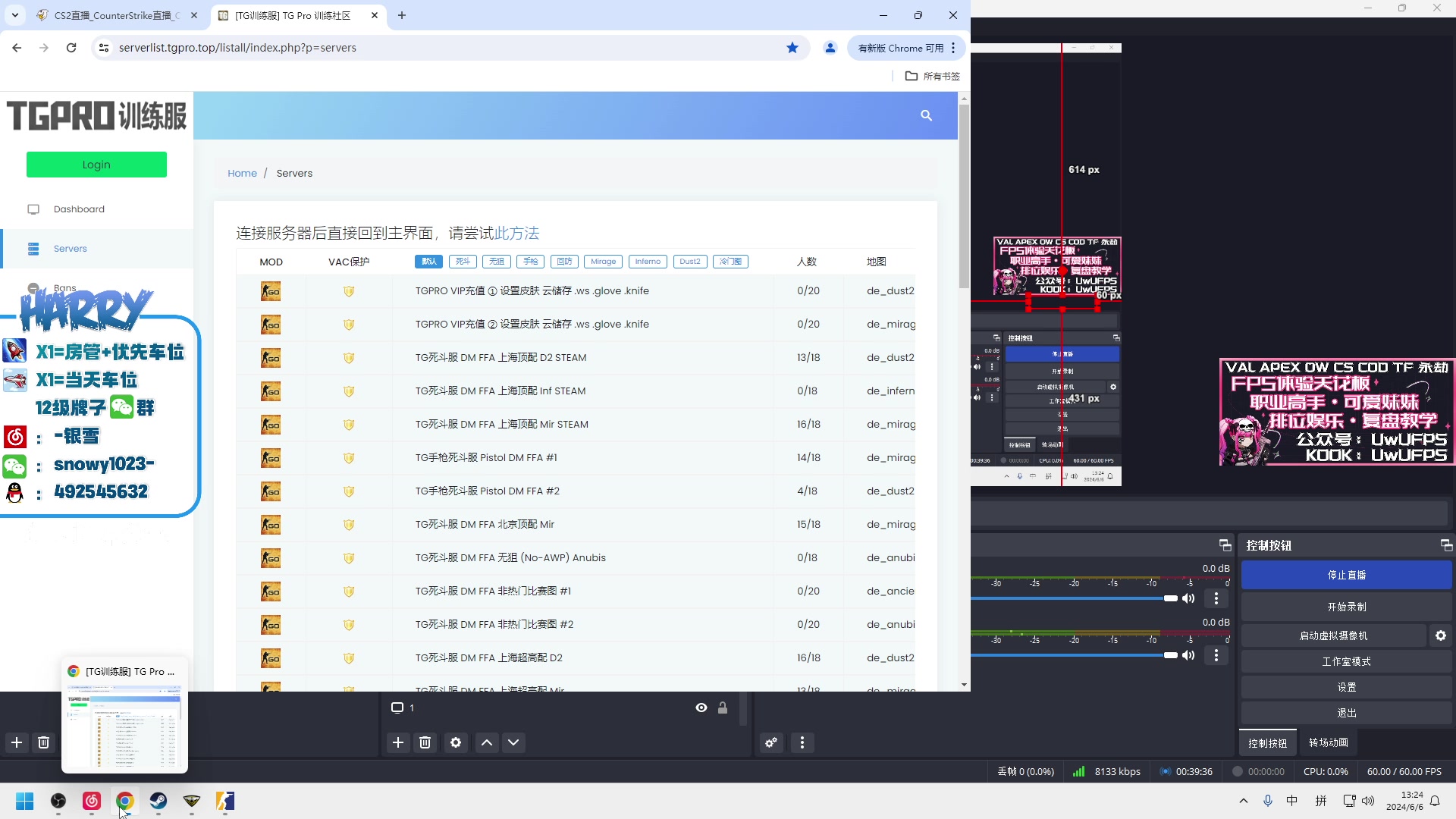This screenshot has width=1456, height=819.
Task: Go to Home breadcrumb link
Action: 242,173
